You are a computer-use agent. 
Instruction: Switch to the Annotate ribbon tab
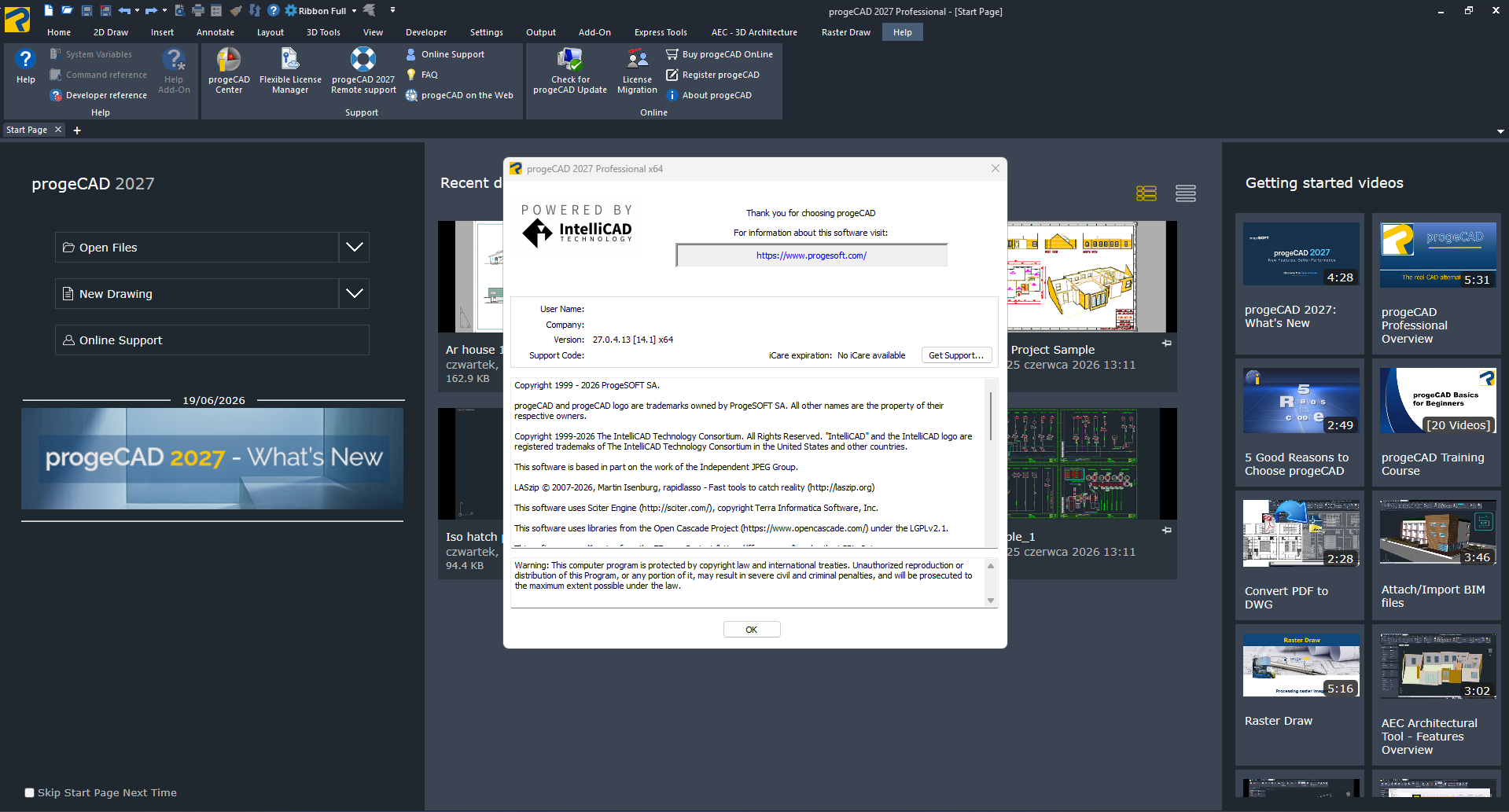click(x=215, y=32)
